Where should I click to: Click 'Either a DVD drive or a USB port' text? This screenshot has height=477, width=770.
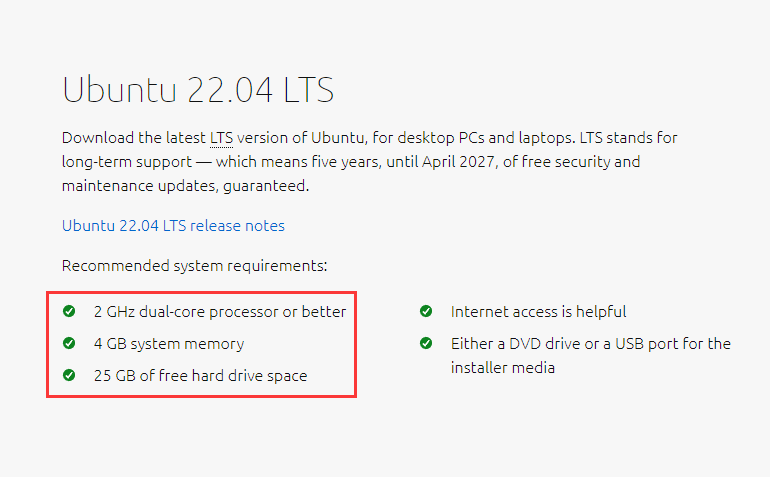tap(590, 344)
